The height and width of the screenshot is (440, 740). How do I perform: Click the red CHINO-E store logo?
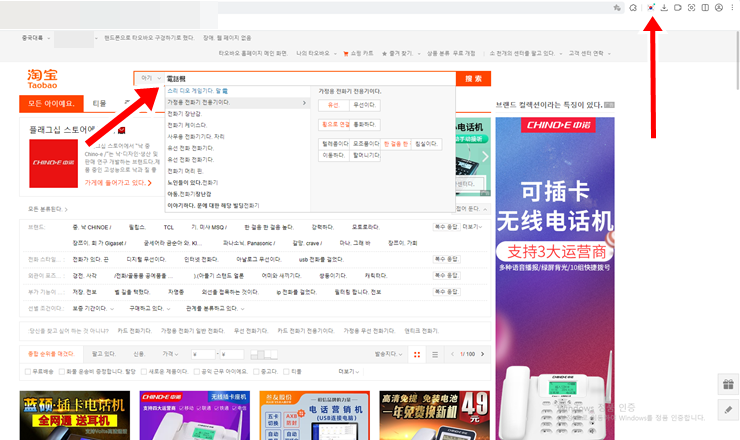click(x=53, y=163)
